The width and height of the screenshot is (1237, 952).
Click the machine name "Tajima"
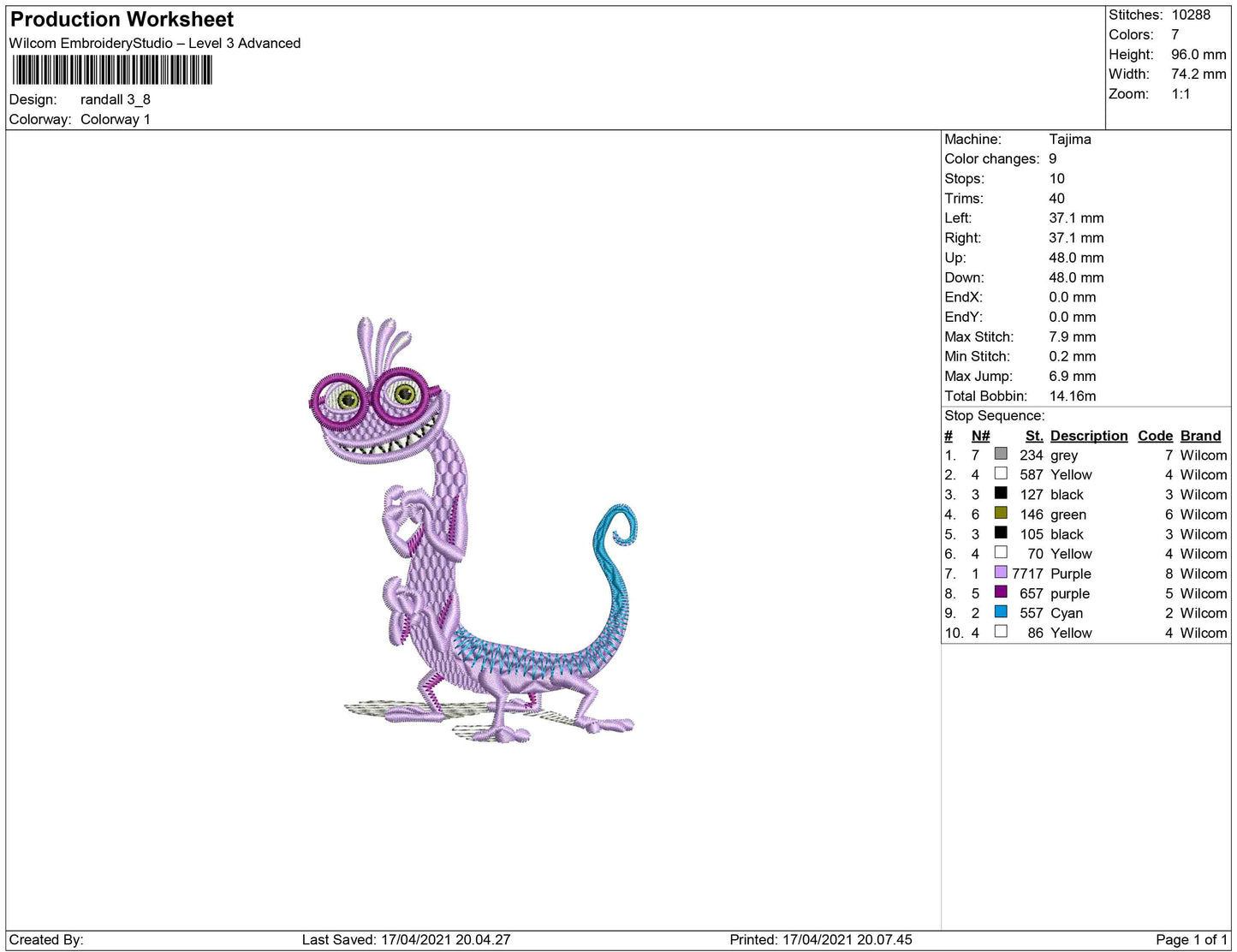(x=1070, y=139)
